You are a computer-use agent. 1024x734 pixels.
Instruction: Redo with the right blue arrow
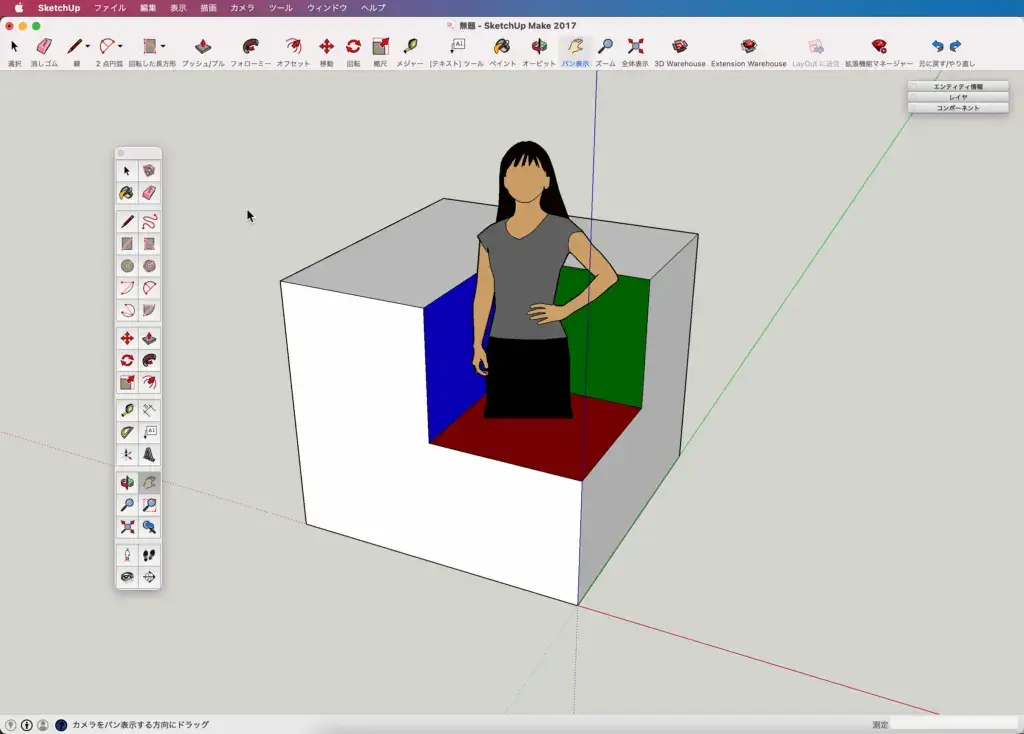[955, 46]
